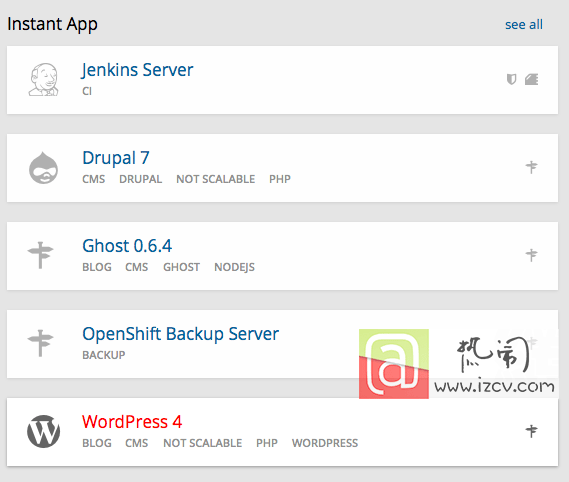Open the 'see all' instant apps link
Image resolution: width=569 pixels, height=482 pixels.
click(524, 25)
